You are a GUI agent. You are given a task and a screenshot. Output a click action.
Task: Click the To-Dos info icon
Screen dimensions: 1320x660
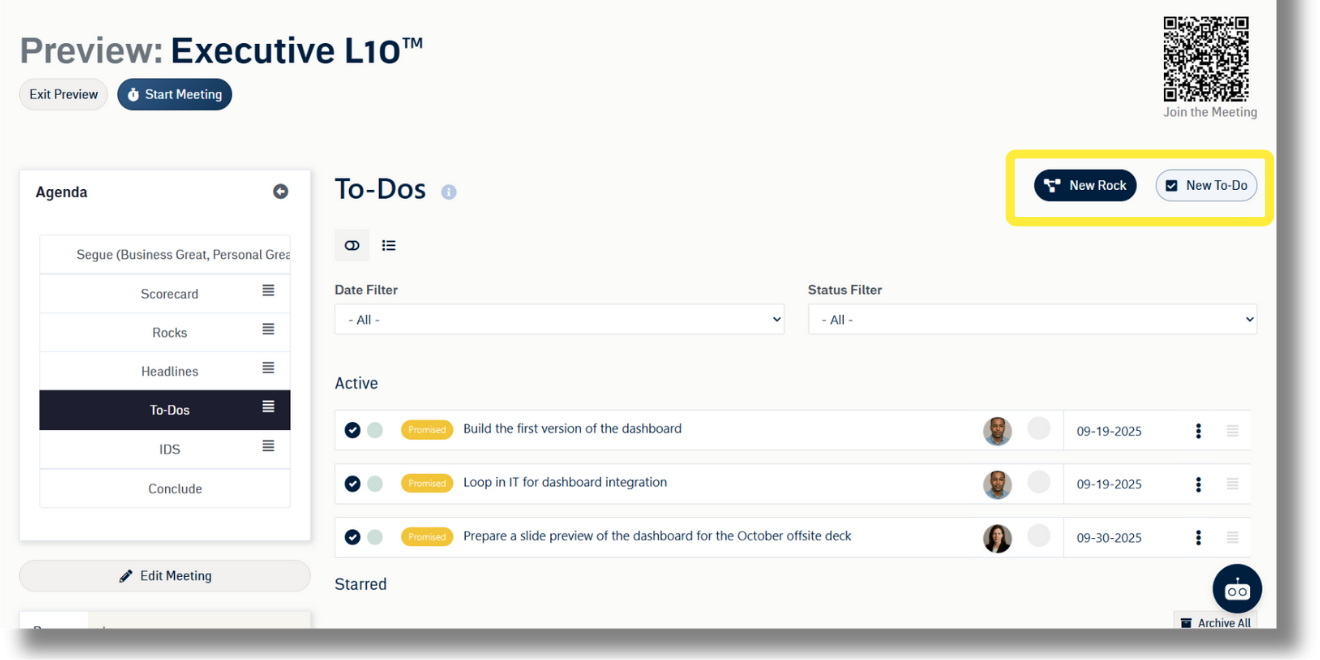449,192
